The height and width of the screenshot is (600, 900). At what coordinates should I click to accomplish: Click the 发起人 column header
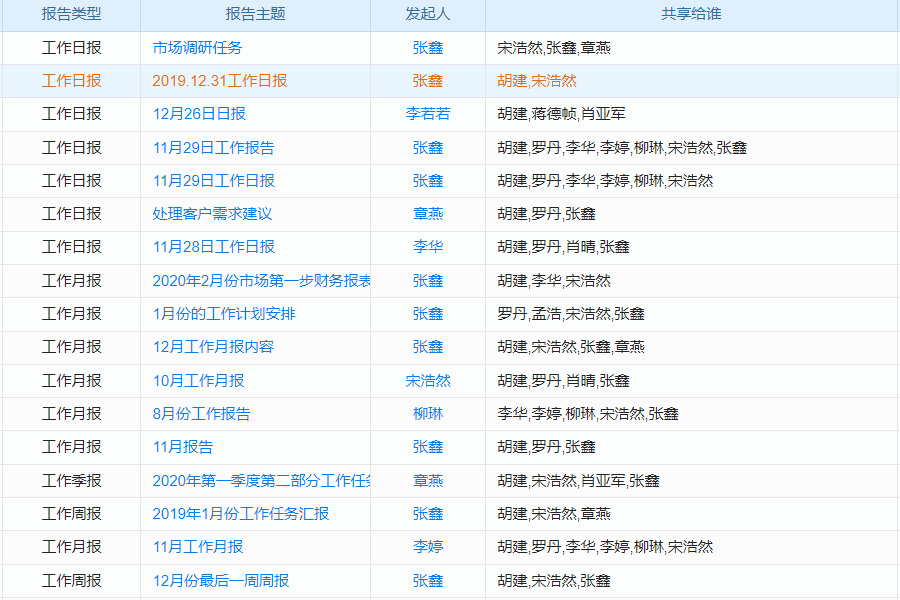click(x=428, y=14)
